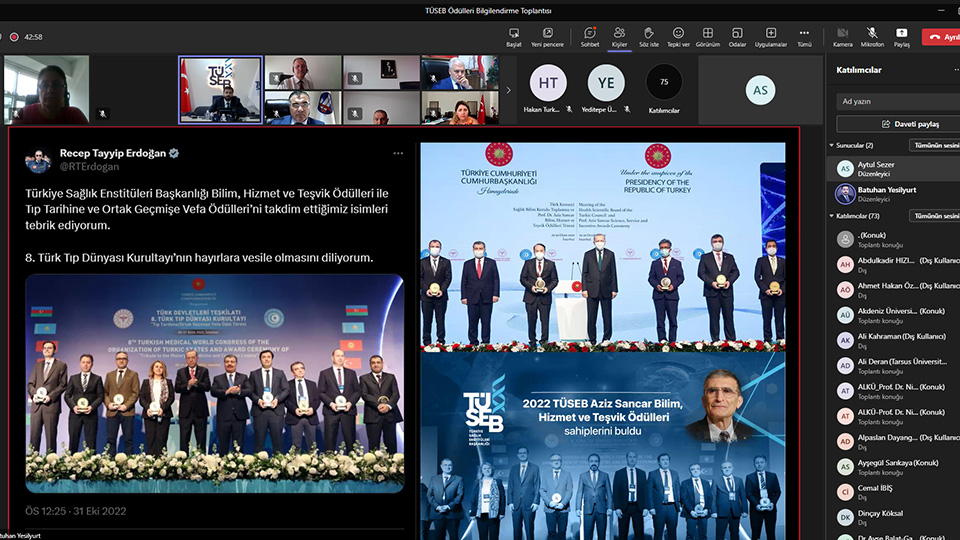Click the red recording indicator

tap(14, 37)
